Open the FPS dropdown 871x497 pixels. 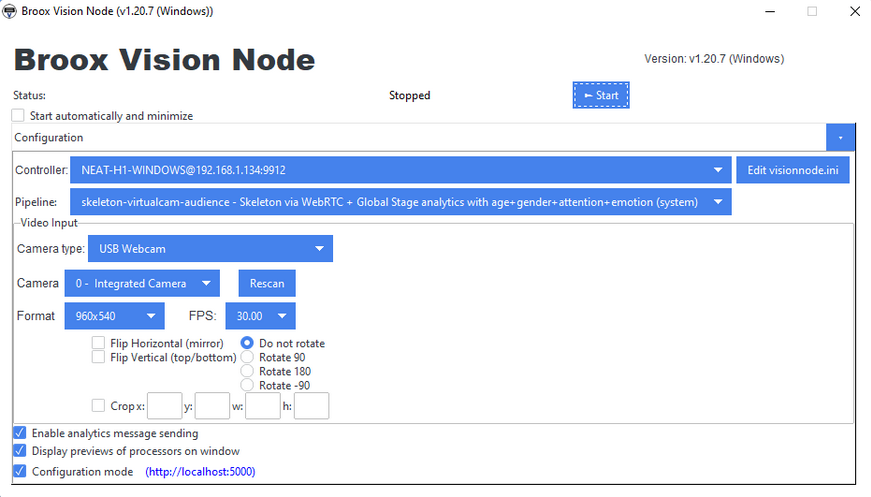click(260, 316)
